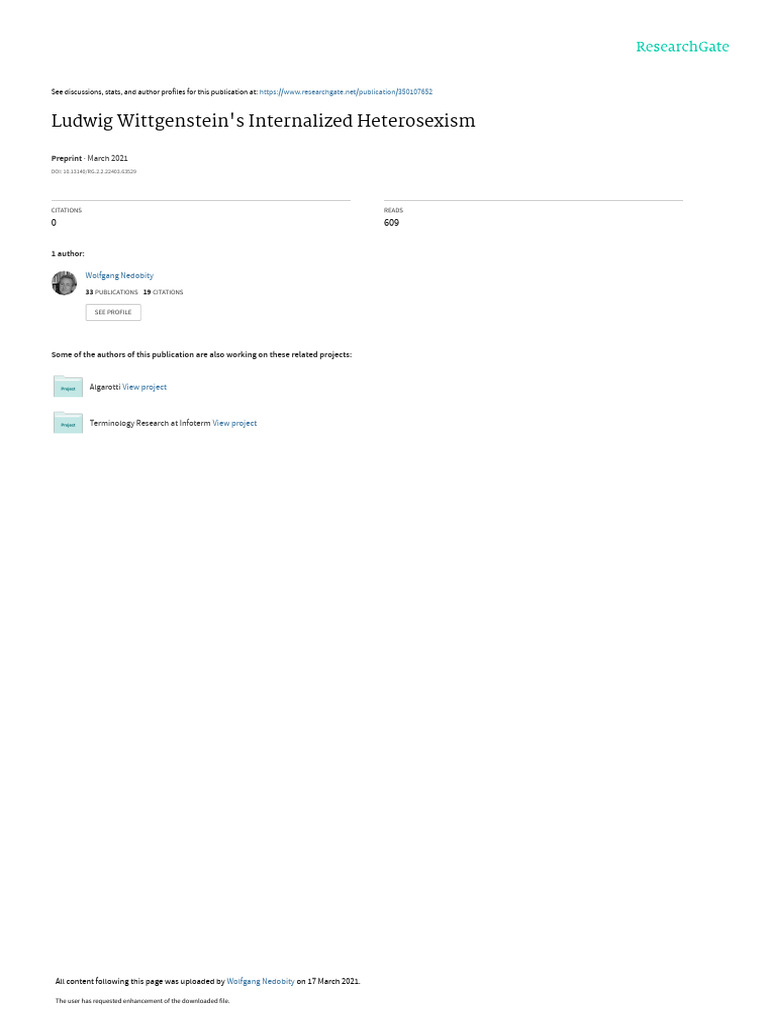
Task: Click the DOI text under Preprint
Action: click(93, 172)
